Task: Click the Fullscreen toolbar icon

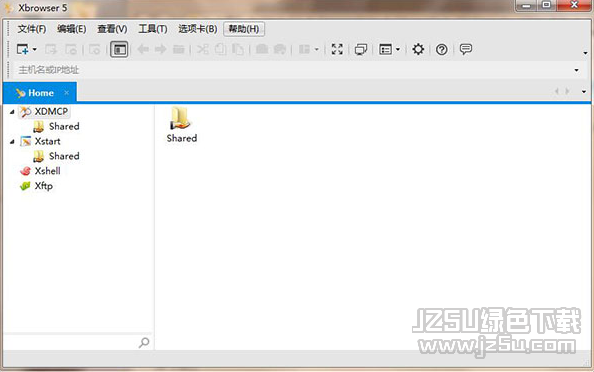Action: (337, 49)
